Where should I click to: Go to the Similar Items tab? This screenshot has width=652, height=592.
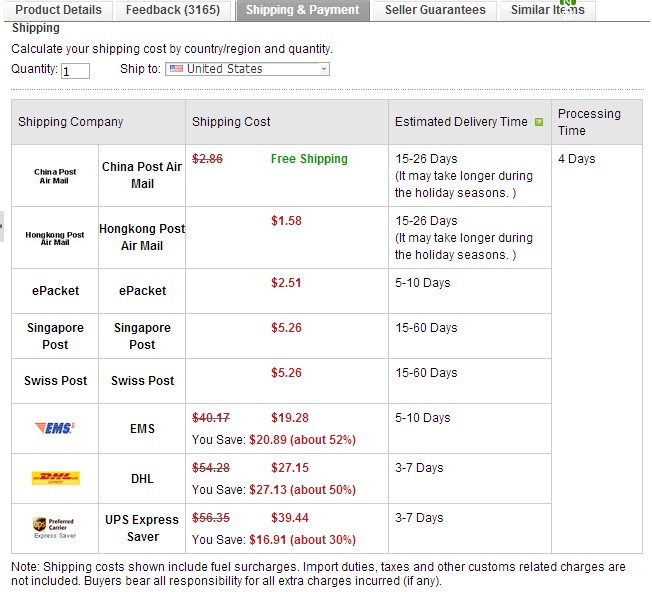coord(548,10)
